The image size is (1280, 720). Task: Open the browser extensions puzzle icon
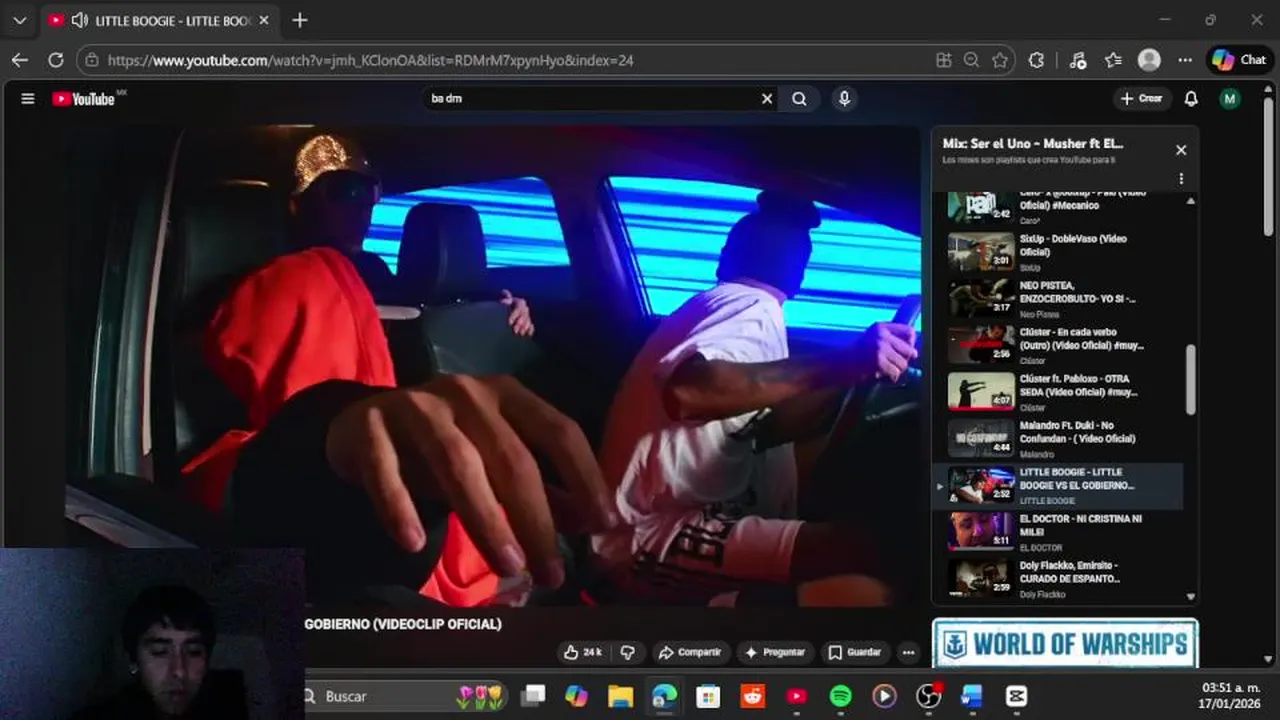tap(1036, 60)
